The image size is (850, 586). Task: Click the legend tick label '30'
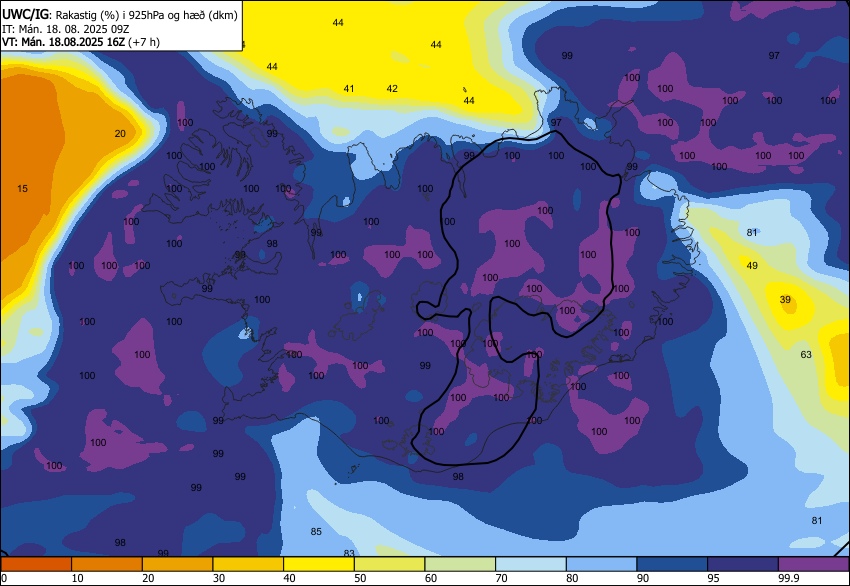coord(218,578)
